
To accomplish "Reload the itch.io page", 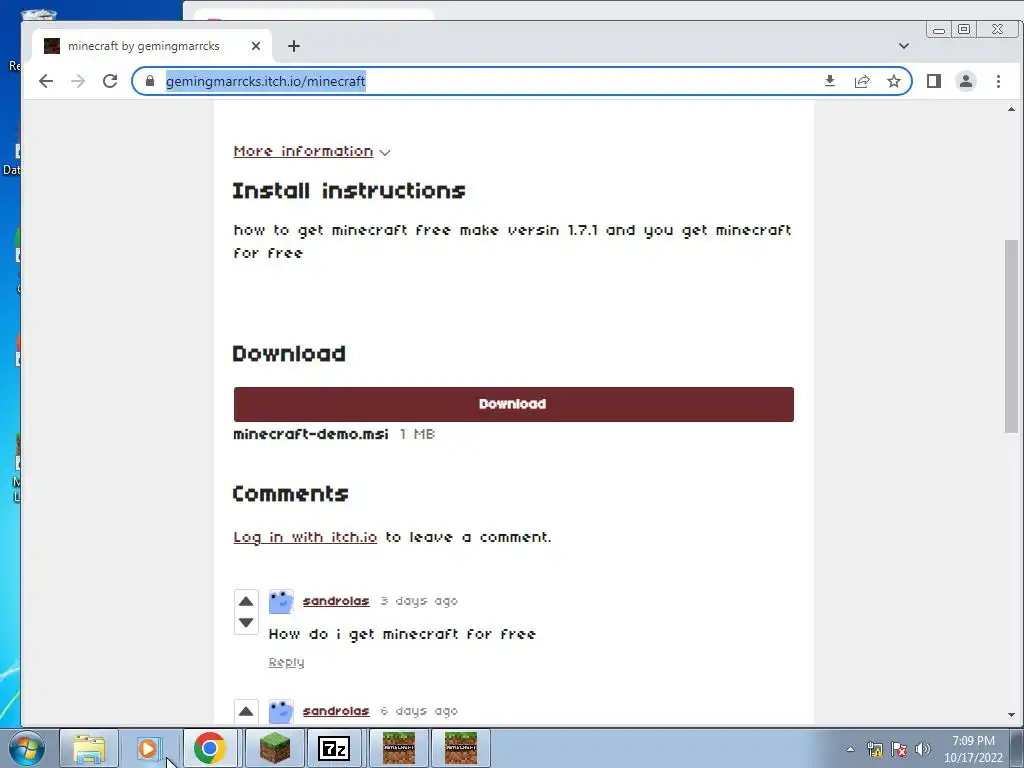I will click(110, 81).
